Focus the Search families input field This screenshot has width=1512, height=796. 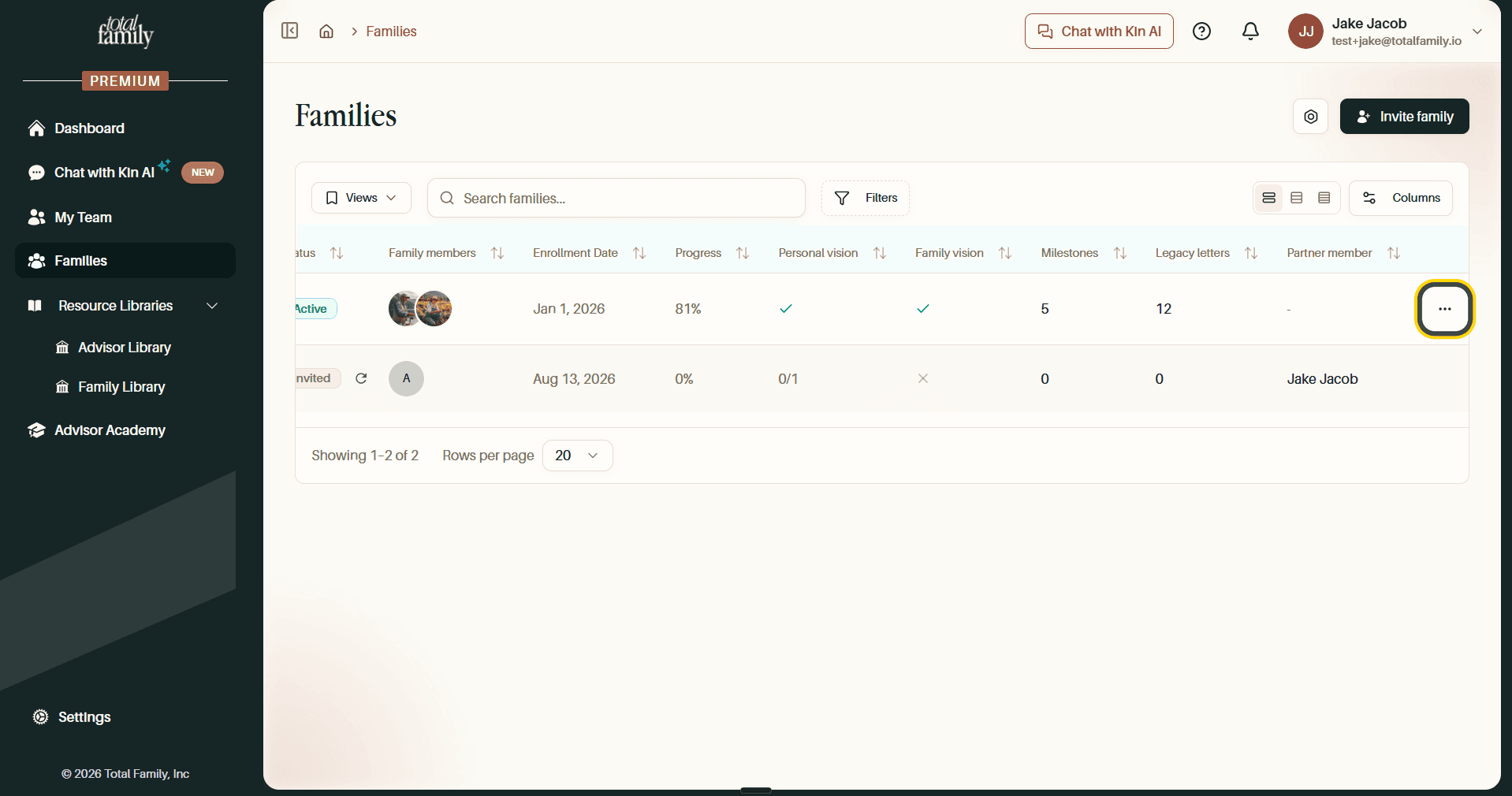(x=616, y=198)
